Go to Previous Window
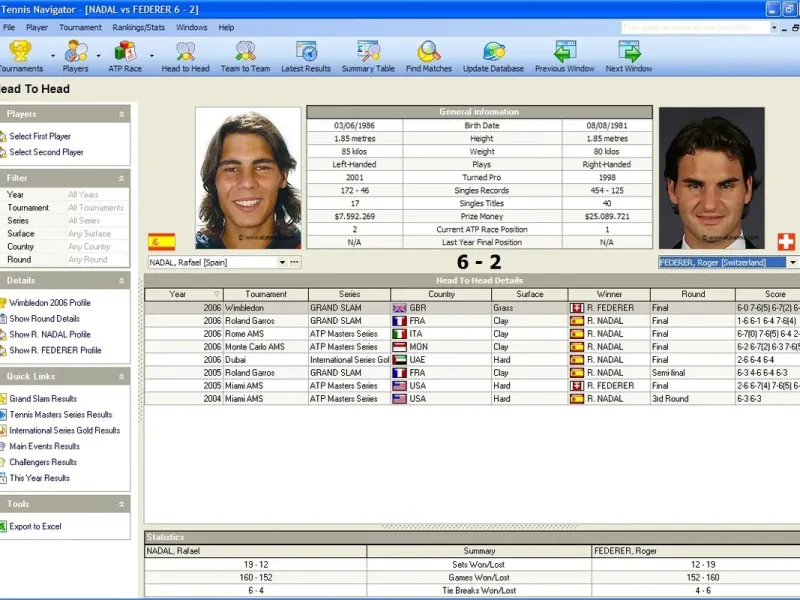Viewport: 800px width, 600px height. 565,56
